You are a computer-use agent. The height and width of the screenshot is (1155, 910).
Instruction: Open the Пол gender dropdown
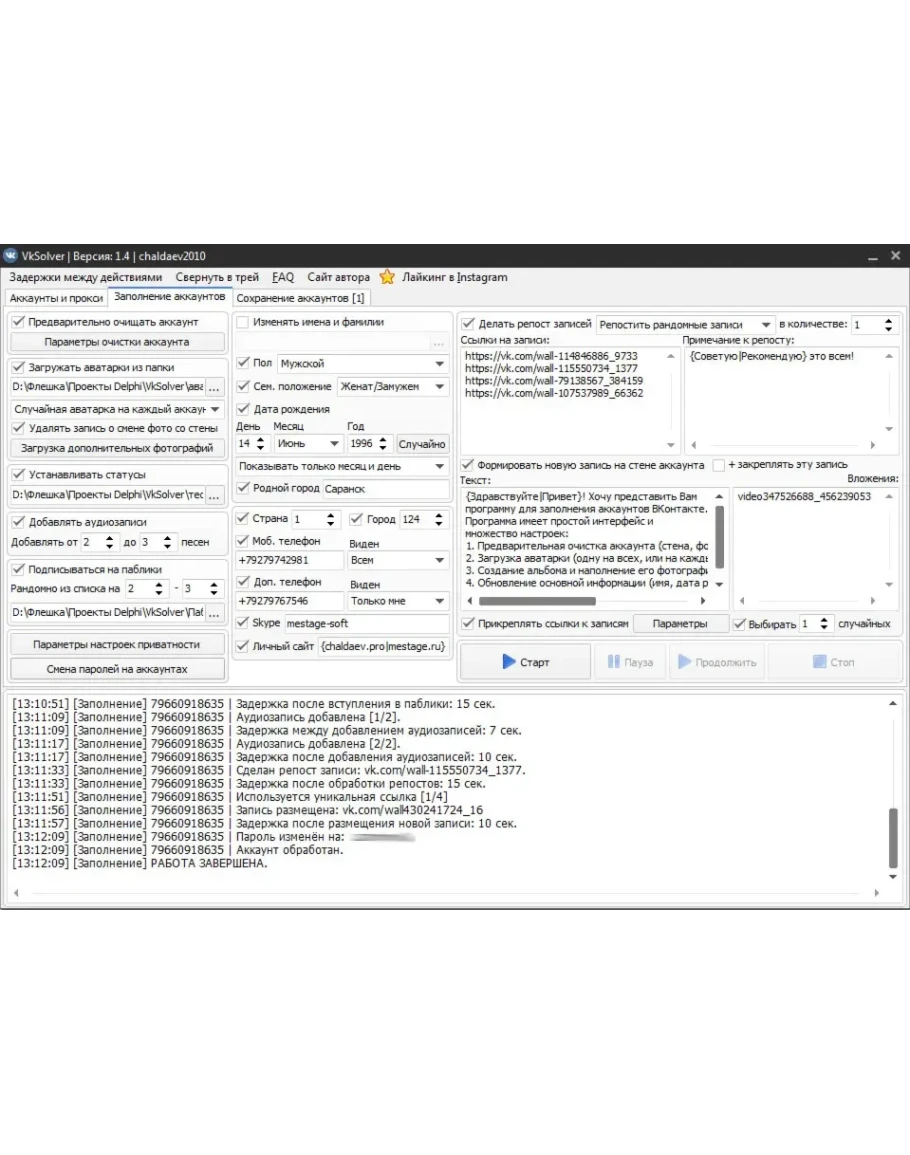coord(363,363)
